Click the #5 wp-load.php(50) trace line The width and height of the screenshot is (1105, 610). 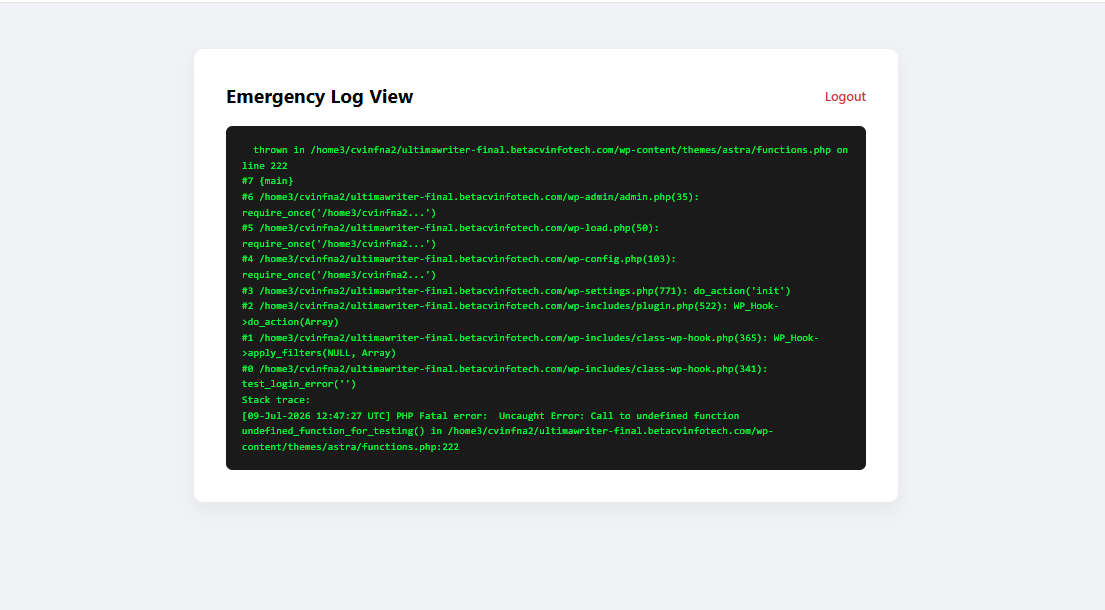tap(450, 228)
